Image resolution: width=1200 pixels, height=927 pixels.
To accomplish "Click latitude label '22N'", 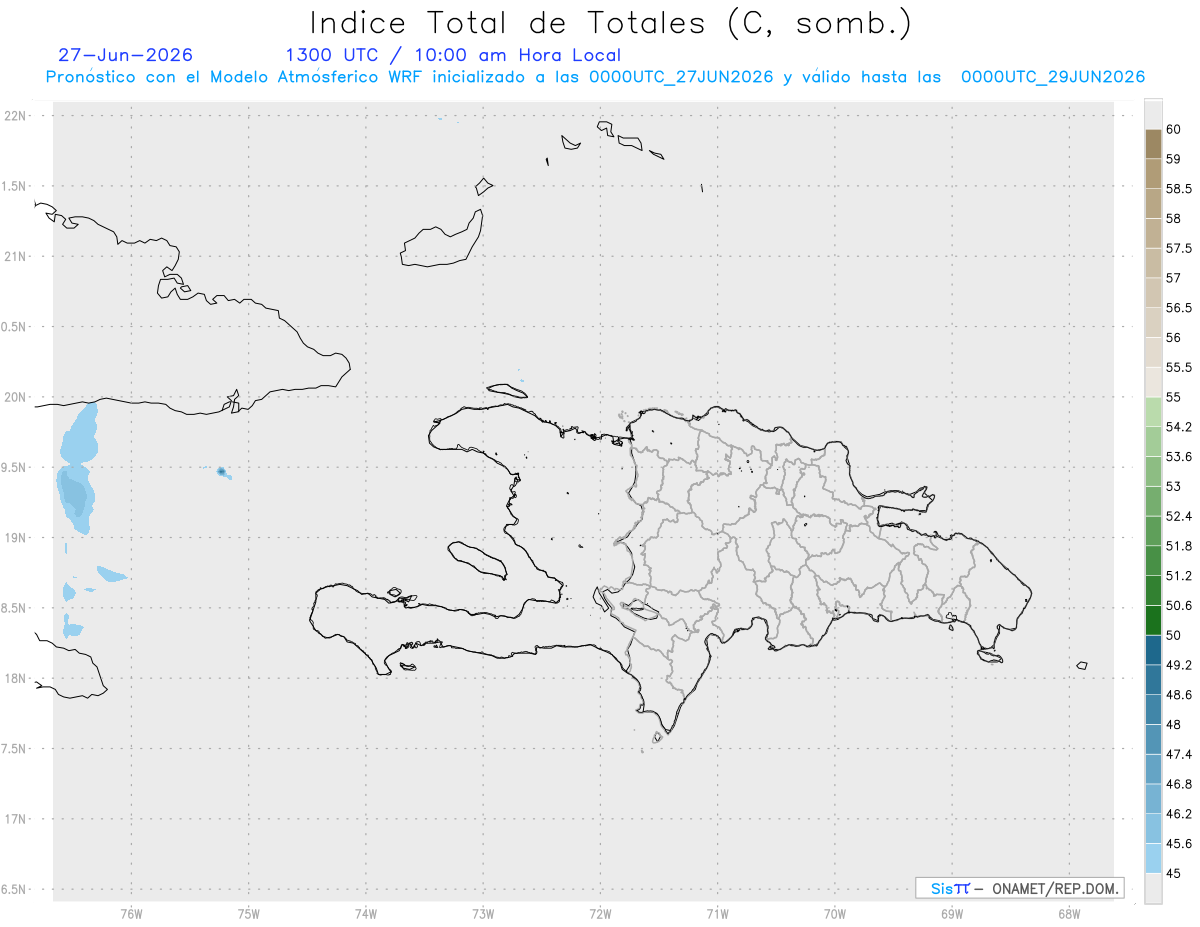I will point(17,116).
